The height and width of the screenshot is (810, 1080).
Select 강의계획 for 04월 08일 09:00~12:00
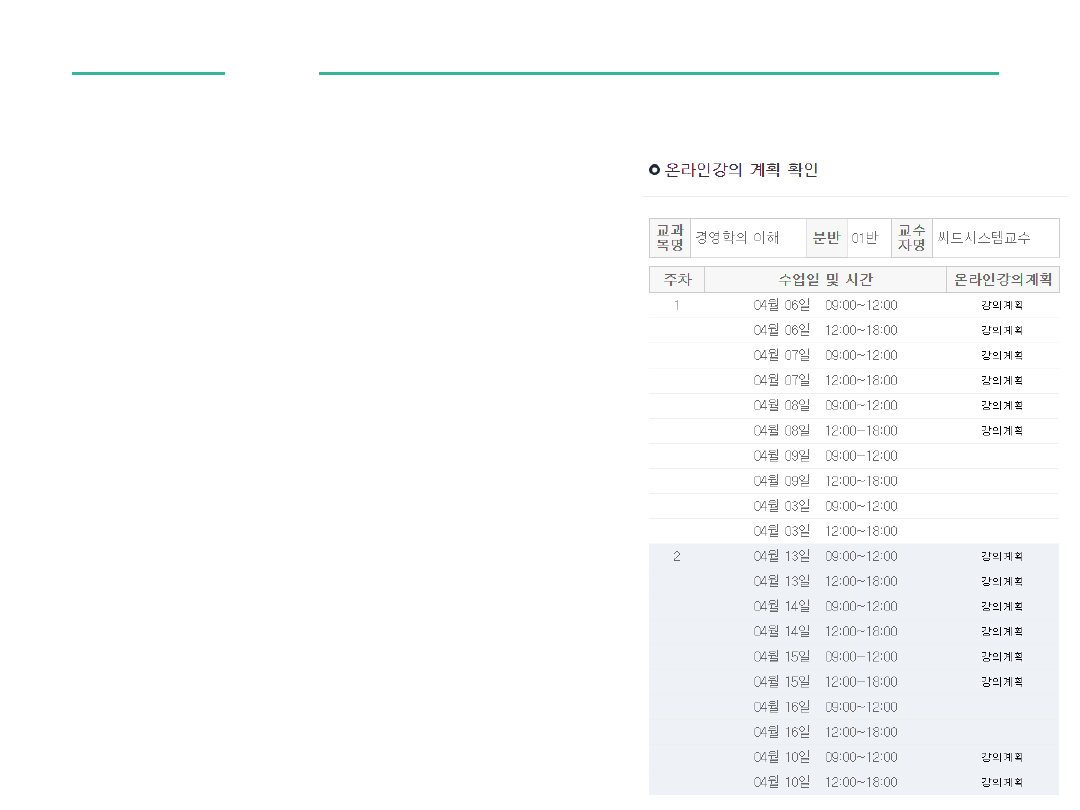1001,405
